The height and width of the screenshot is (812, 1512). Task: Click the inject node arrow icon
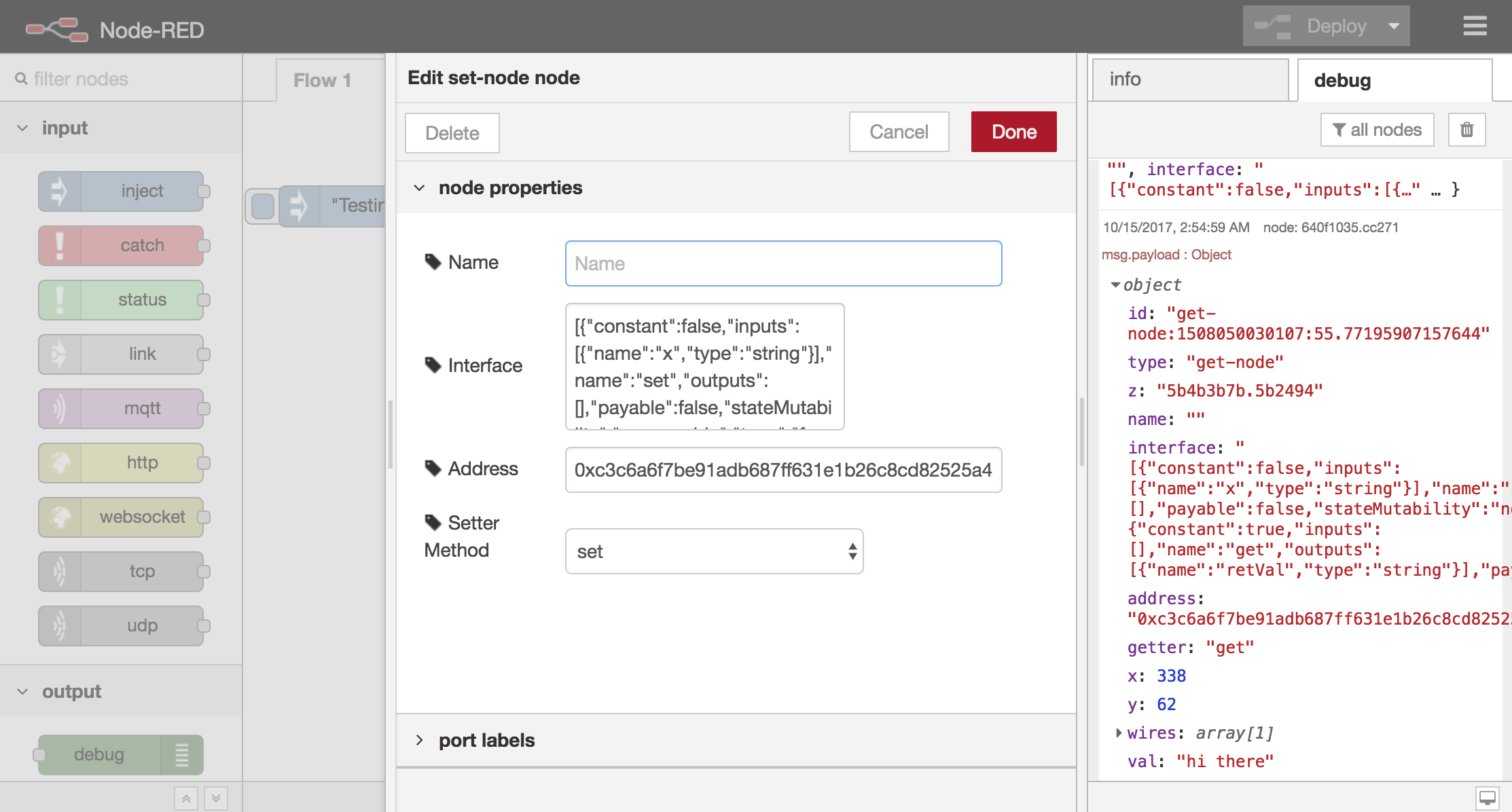tap(60, 191)
